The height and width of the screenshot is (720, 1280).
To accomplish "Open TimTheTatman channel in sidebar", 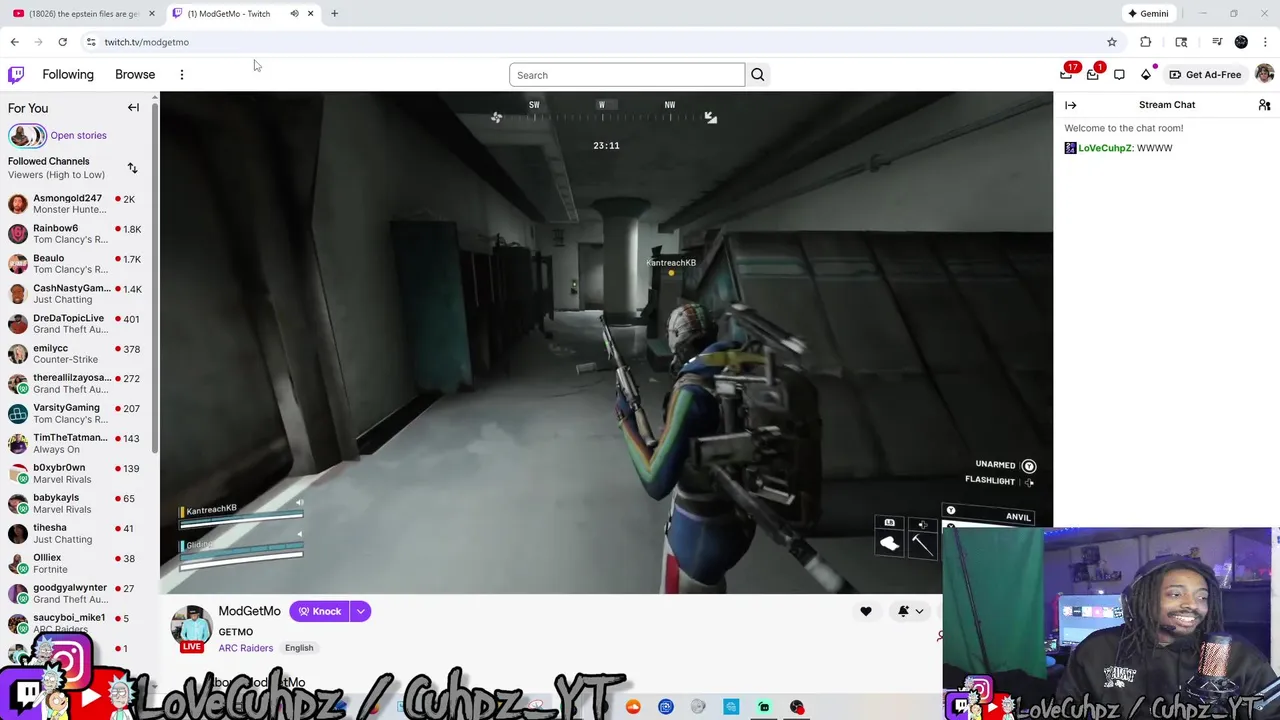I will 79,444.
